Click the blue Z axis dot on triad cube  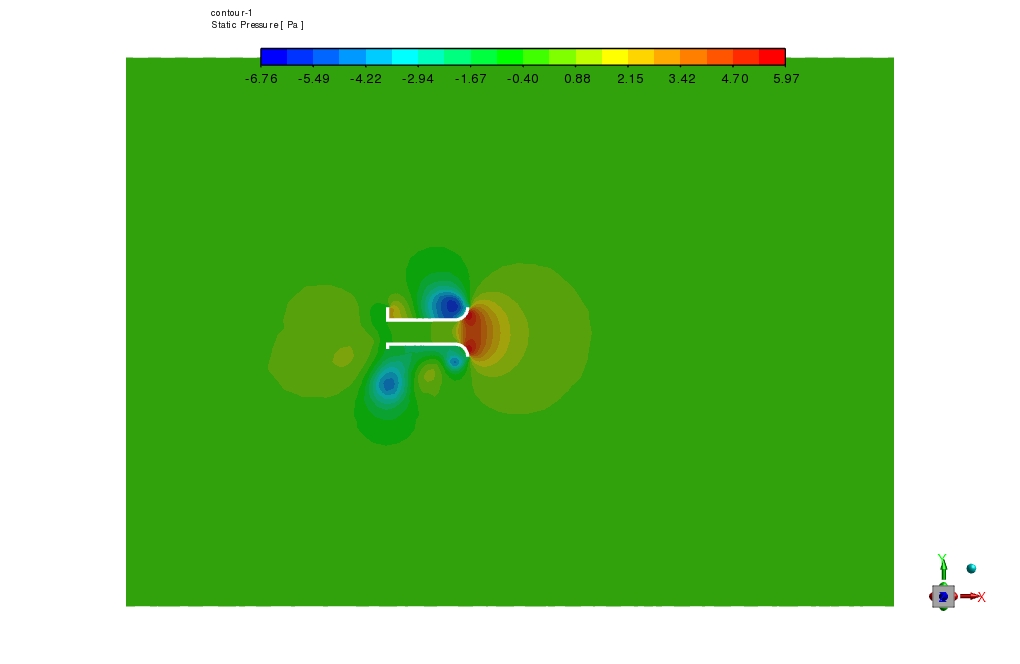[943, 596]
